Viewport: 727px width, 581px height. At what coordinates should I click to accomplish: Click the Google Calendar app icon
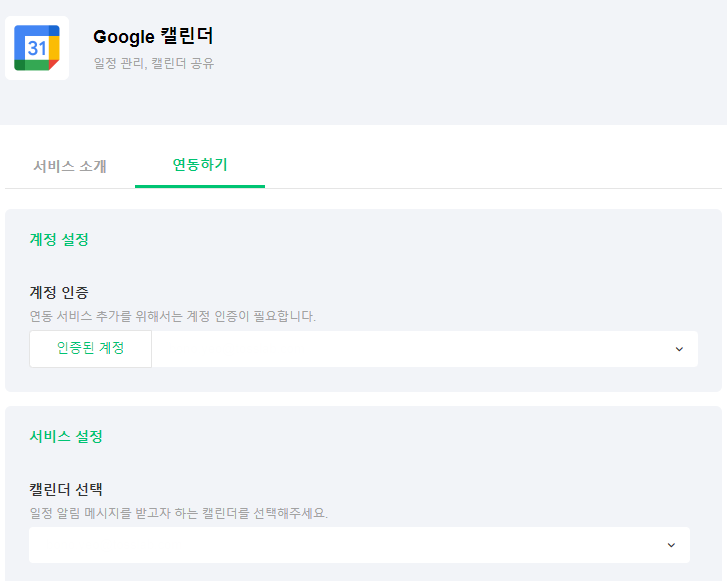click(x=37, y=48)
